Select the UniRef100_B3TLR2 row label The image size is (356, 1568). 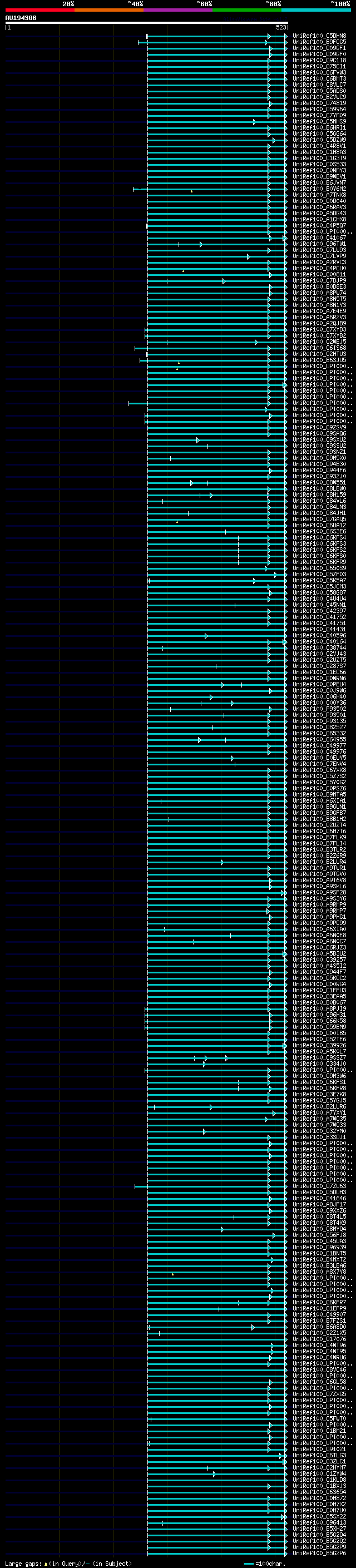tap(319, 850)
